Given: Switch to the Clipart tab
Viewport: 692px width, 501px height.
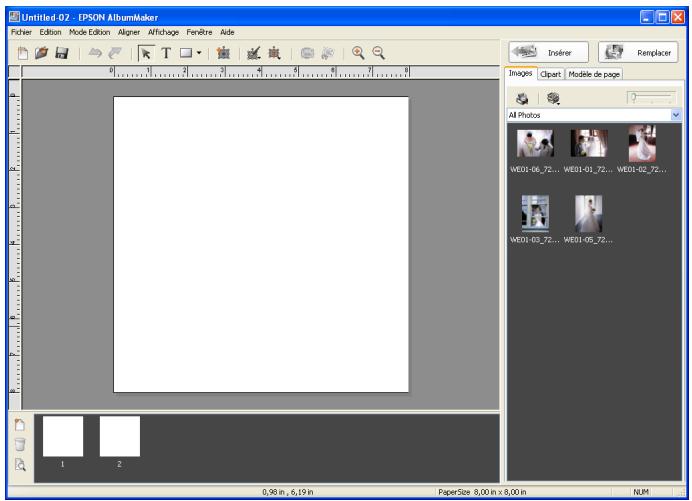Looking at the screenshot, I should click(550, 74).
